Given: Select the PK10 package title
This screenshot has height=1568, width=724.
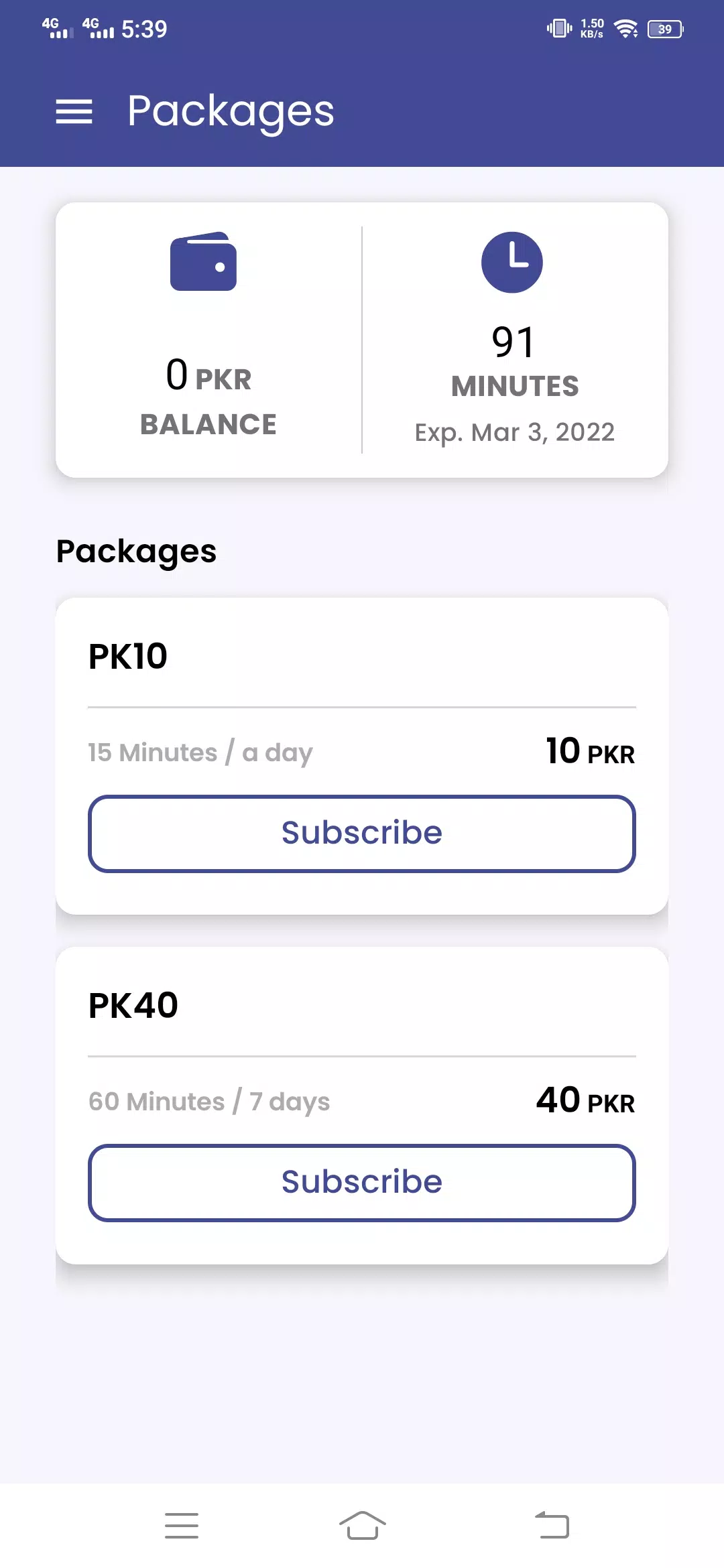Looking at the screenshot, I should click(x=128, y=656).
